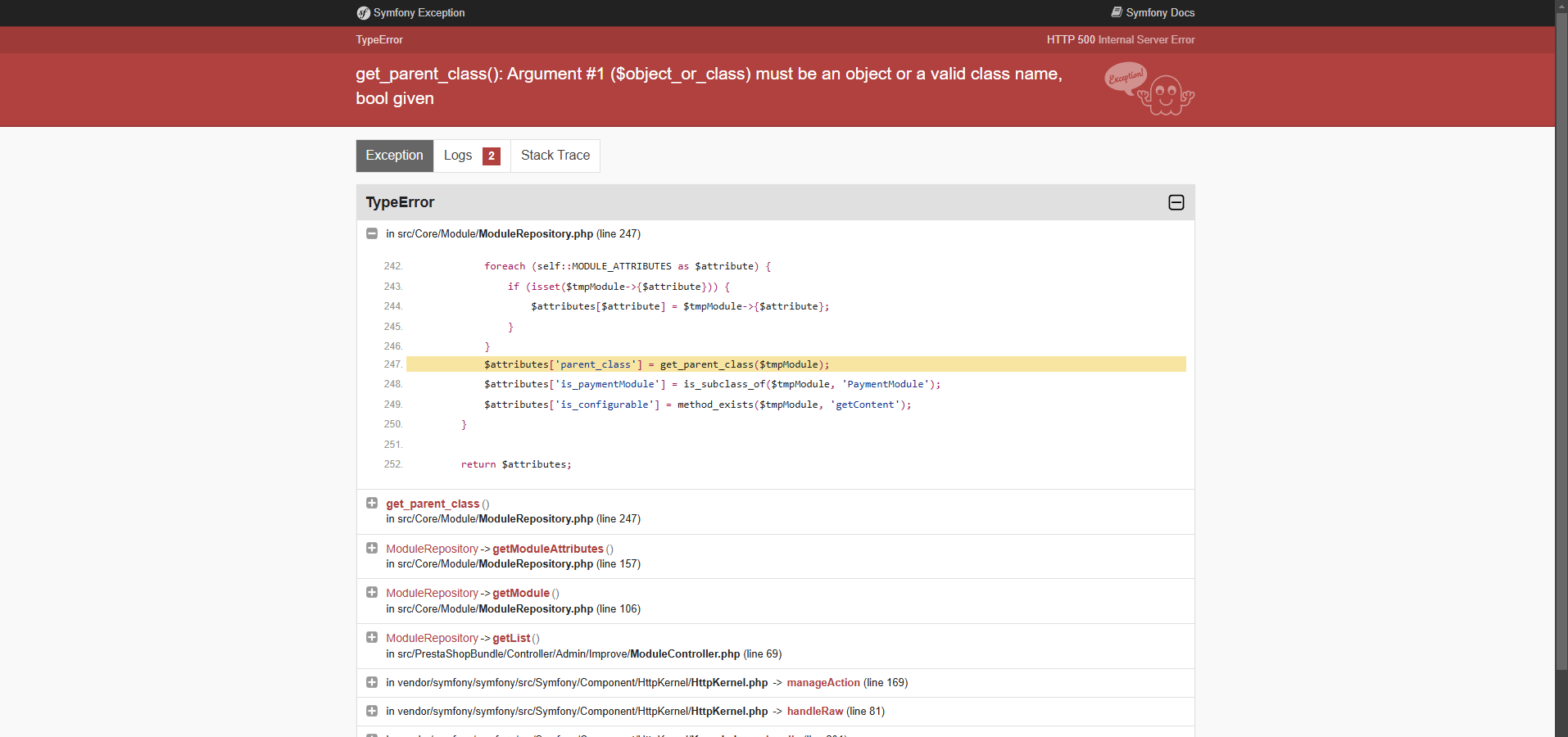Expand the get_parent_class() trace entry
The image size is (1568, 737).
click(371, 503)
